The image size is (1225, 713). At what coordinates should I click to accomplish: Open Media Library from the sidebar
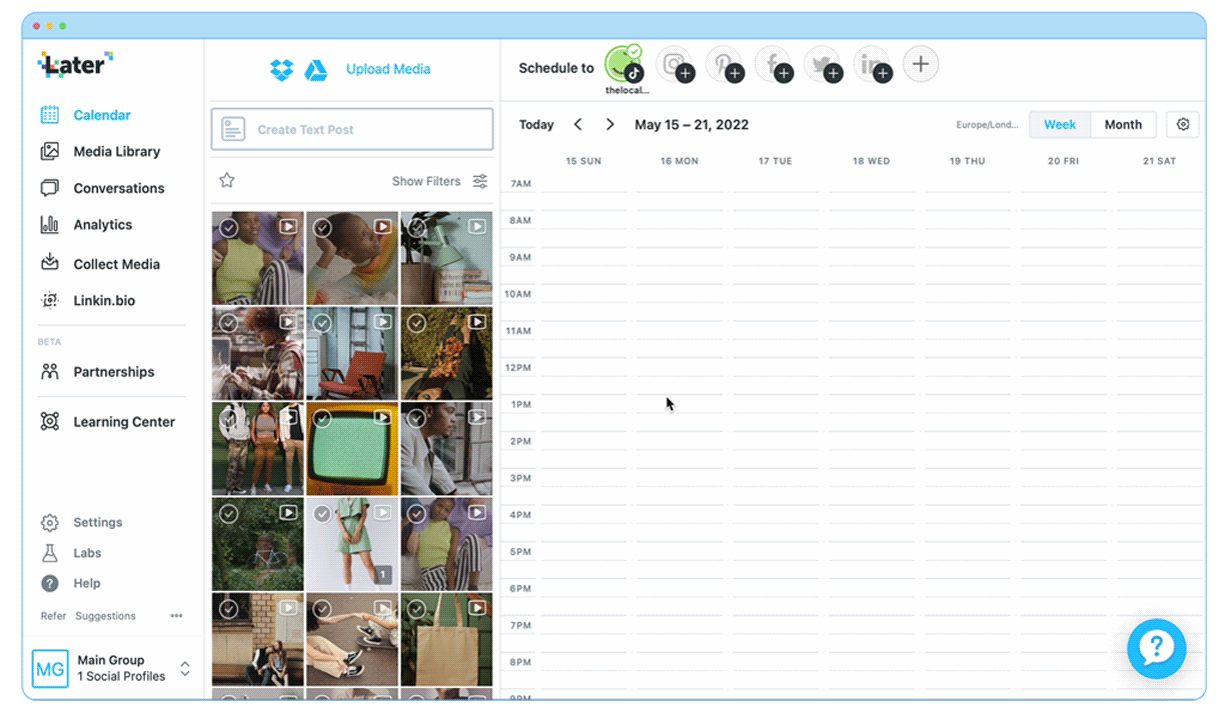click(100, 151)
